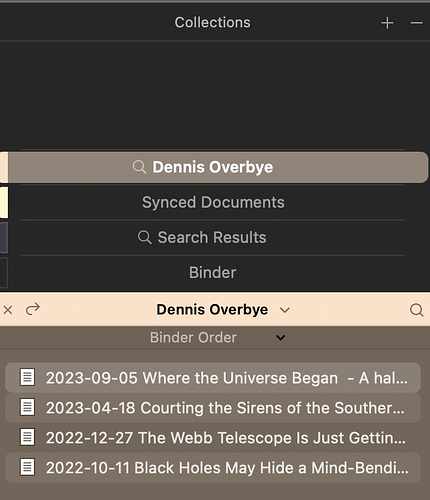Image resolution: width=430 pixels, height=500 pixels.
Task: Open search via header magnifier icon
Action: (x=416, y=310)
